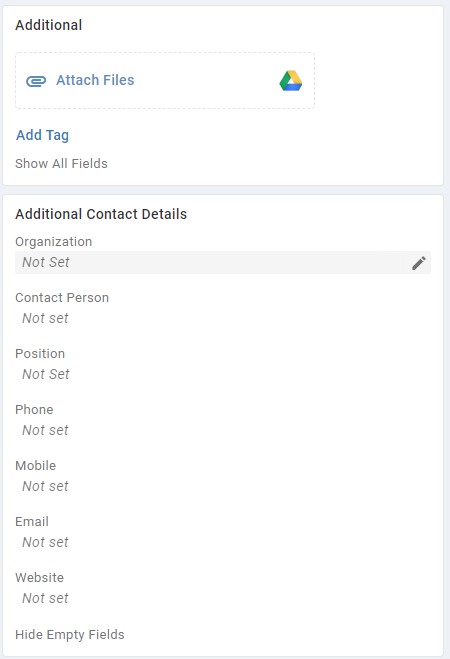Screen dimensions: 450x659
Task: Click the paperclip attach icon
Action: point(36,81)
